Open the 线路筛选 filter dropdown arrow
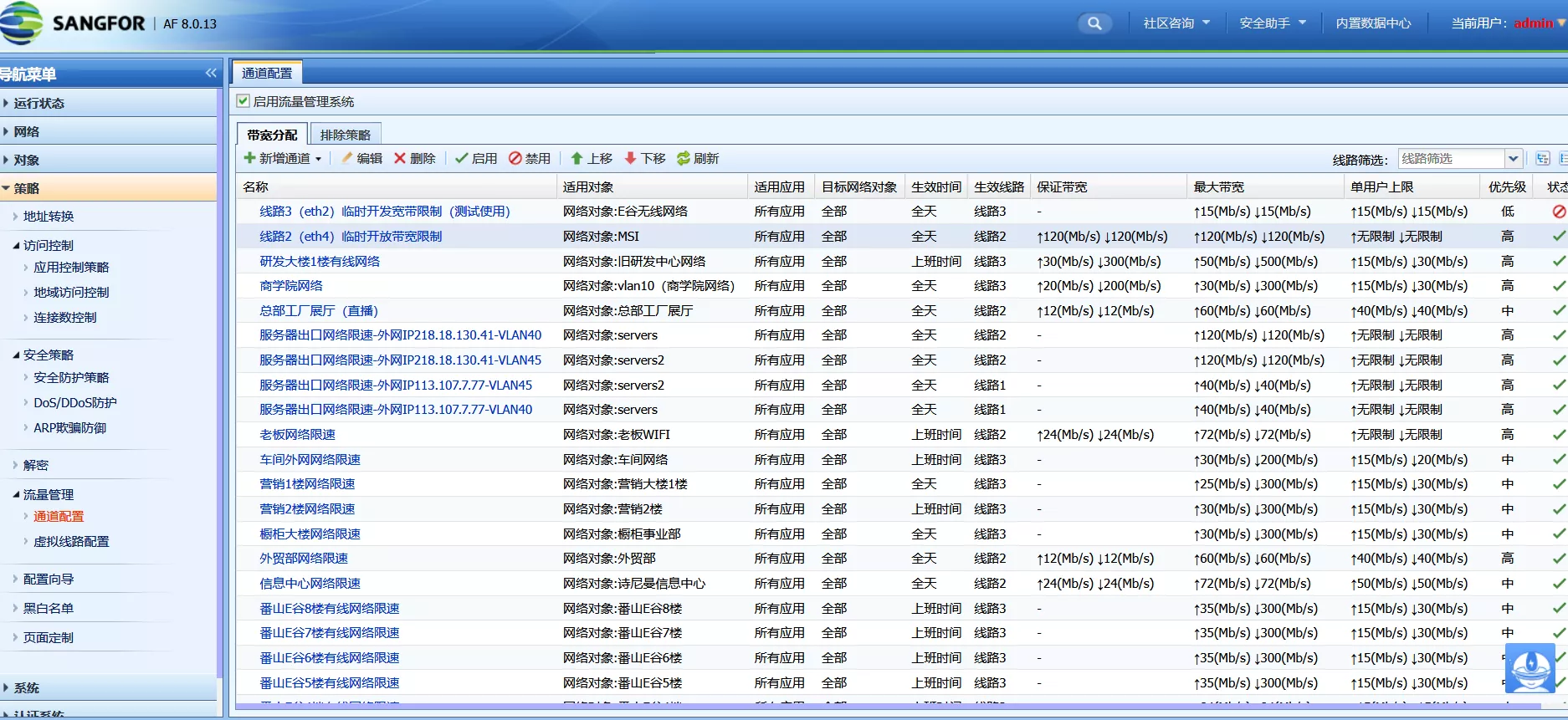Viewport: 1568px width, 720px height. pos(1513,159)
